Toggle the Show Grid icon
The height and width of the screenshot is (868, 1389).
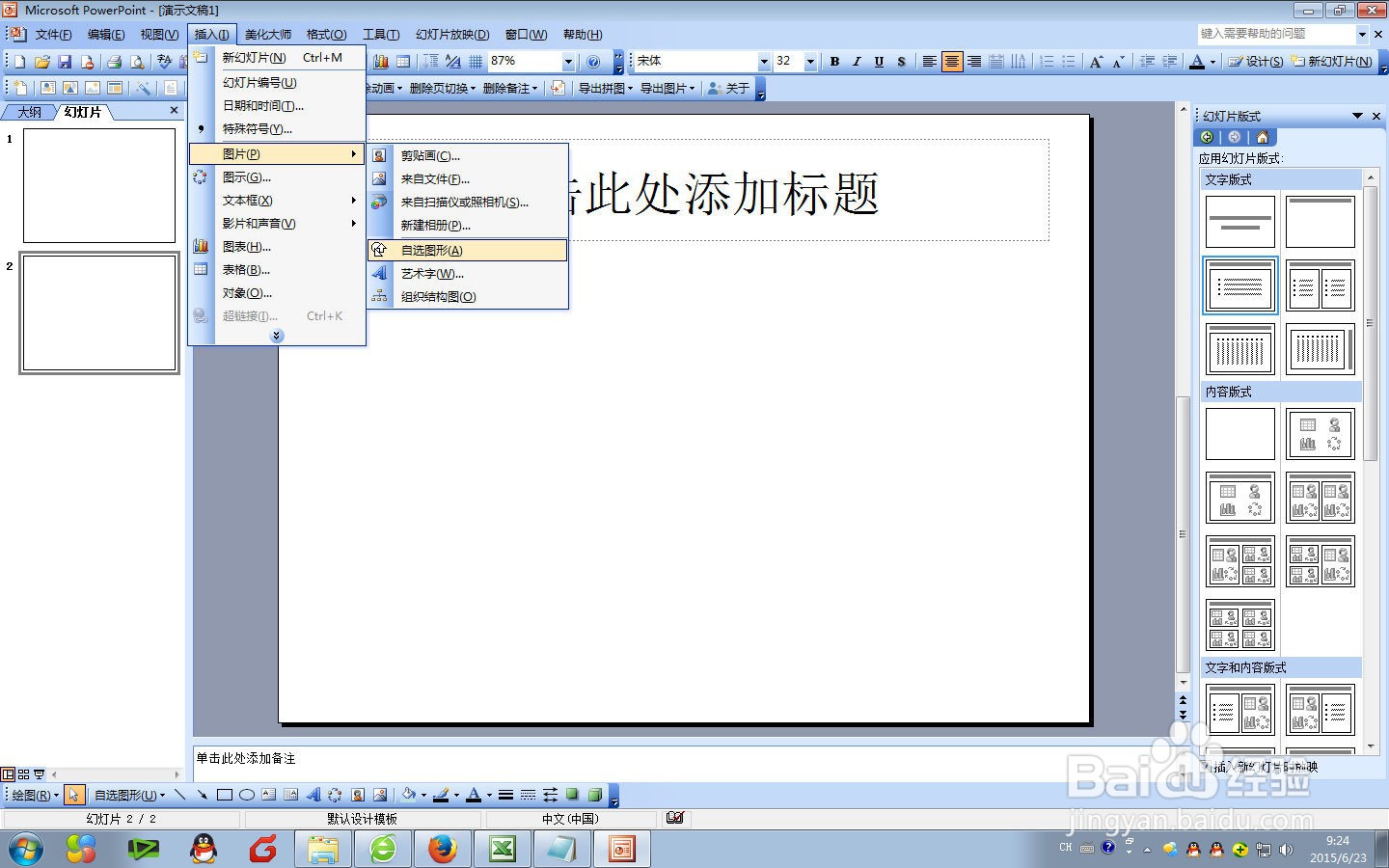click(476, 62)
